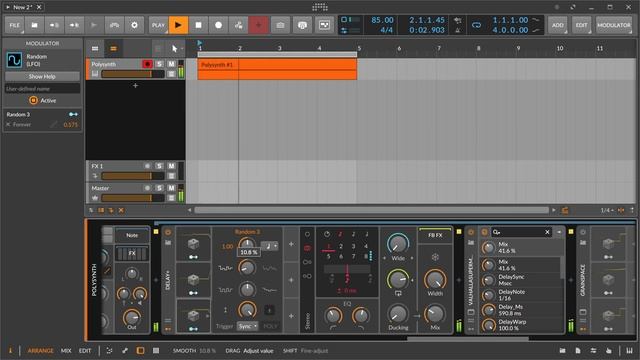Start playback with the orange play button
This screenshot has height=360, width=640.
click(x=178, y=25)
